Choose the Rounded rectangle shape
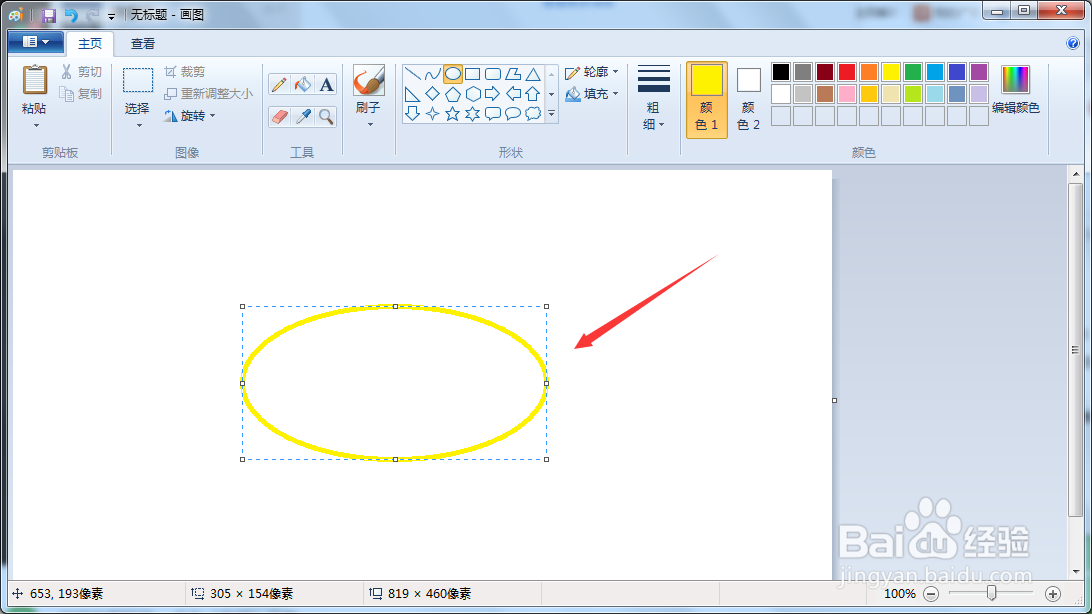 493,74
